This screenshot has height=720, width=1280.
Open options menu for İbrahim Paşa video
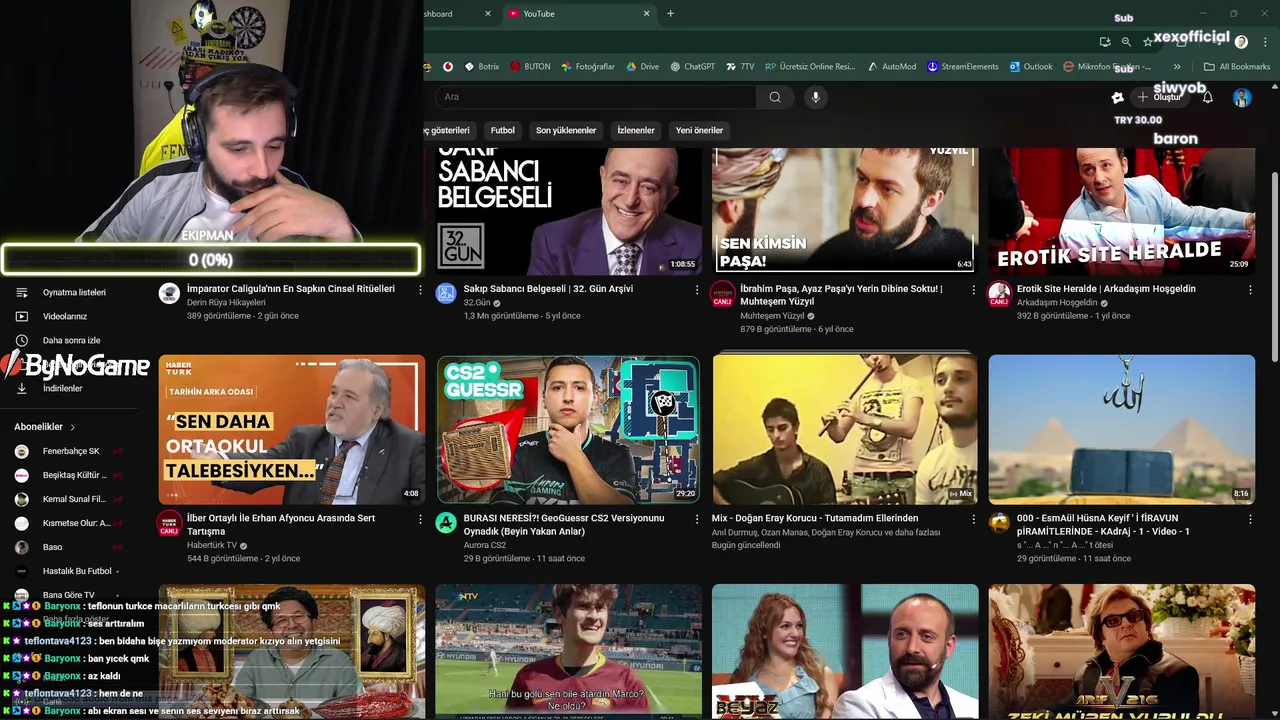point(973,290)
